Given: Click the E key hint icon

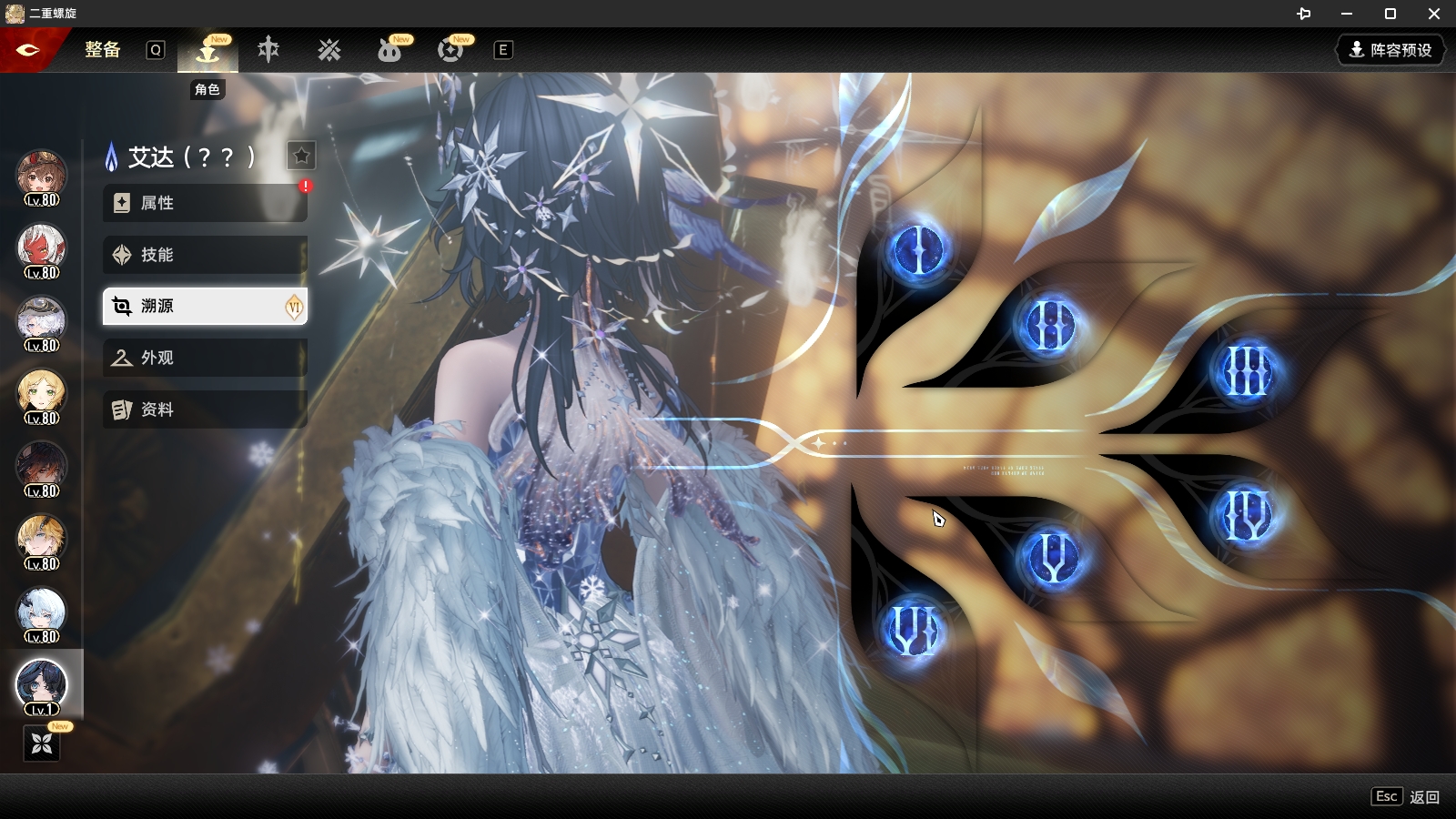Looking at the screenshot, I should click(x=502, y=50).
